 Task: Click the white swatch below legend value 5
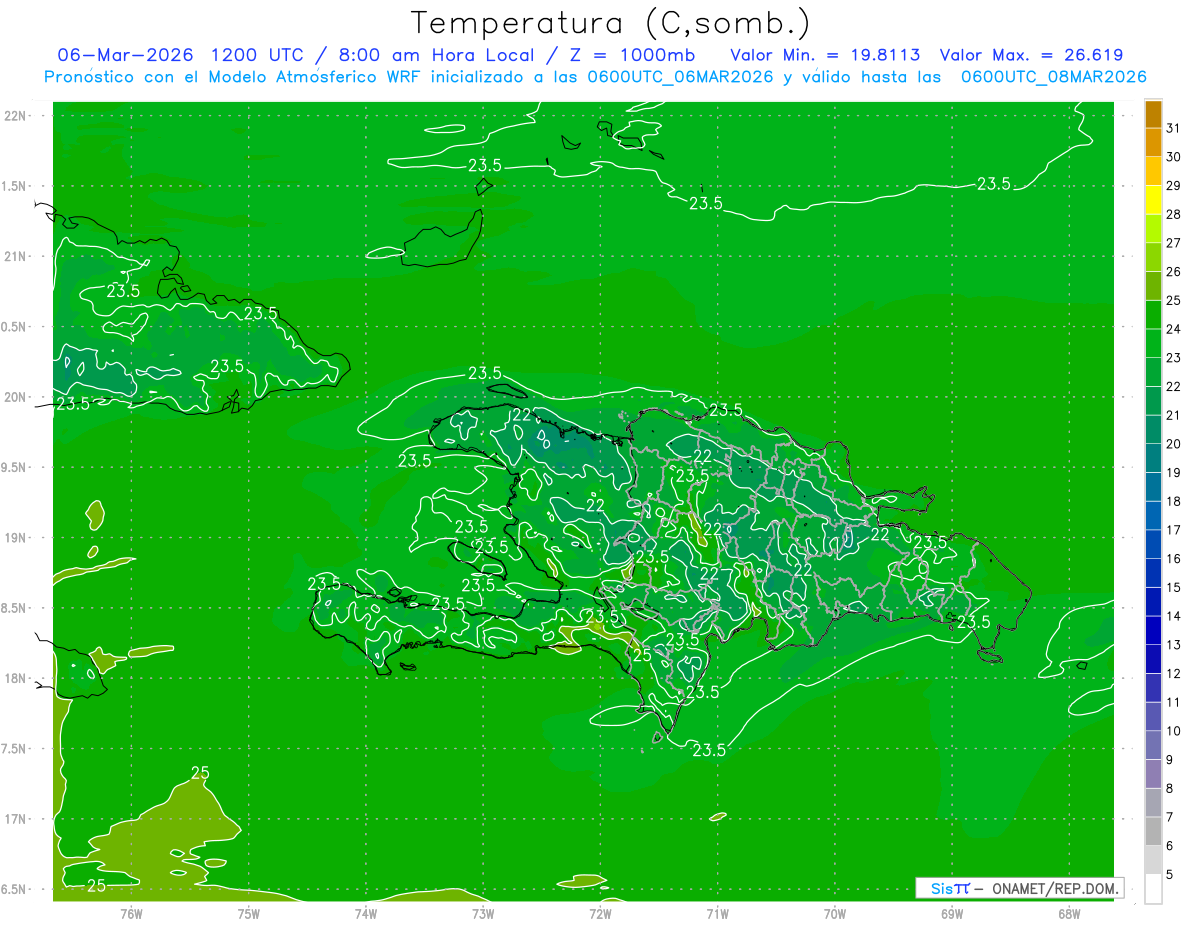[1153, 889]
